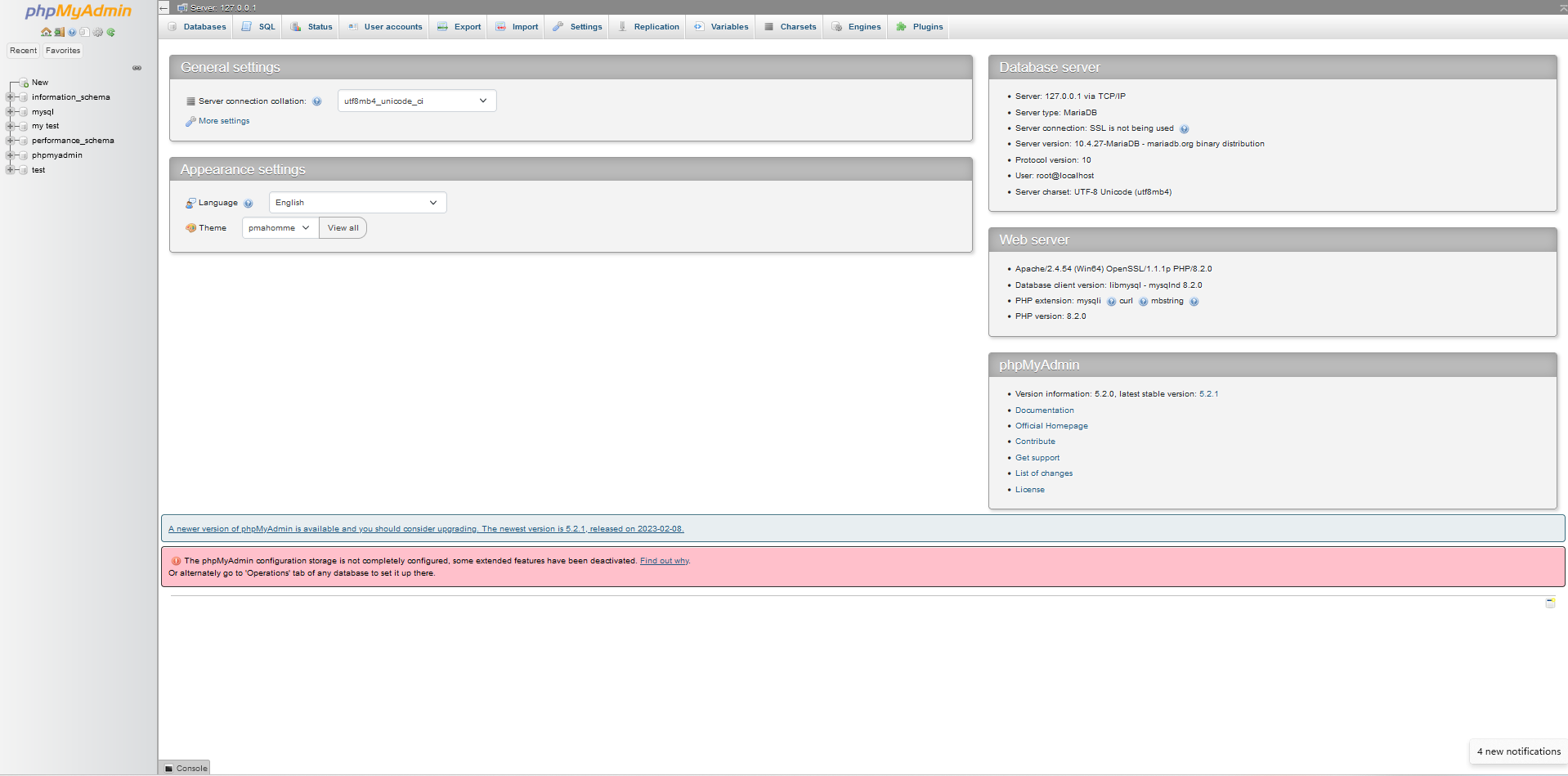This screenshot has height=776, width=1568.
Task: Open Server connection collation dropdown
Action: coord(417,101)
